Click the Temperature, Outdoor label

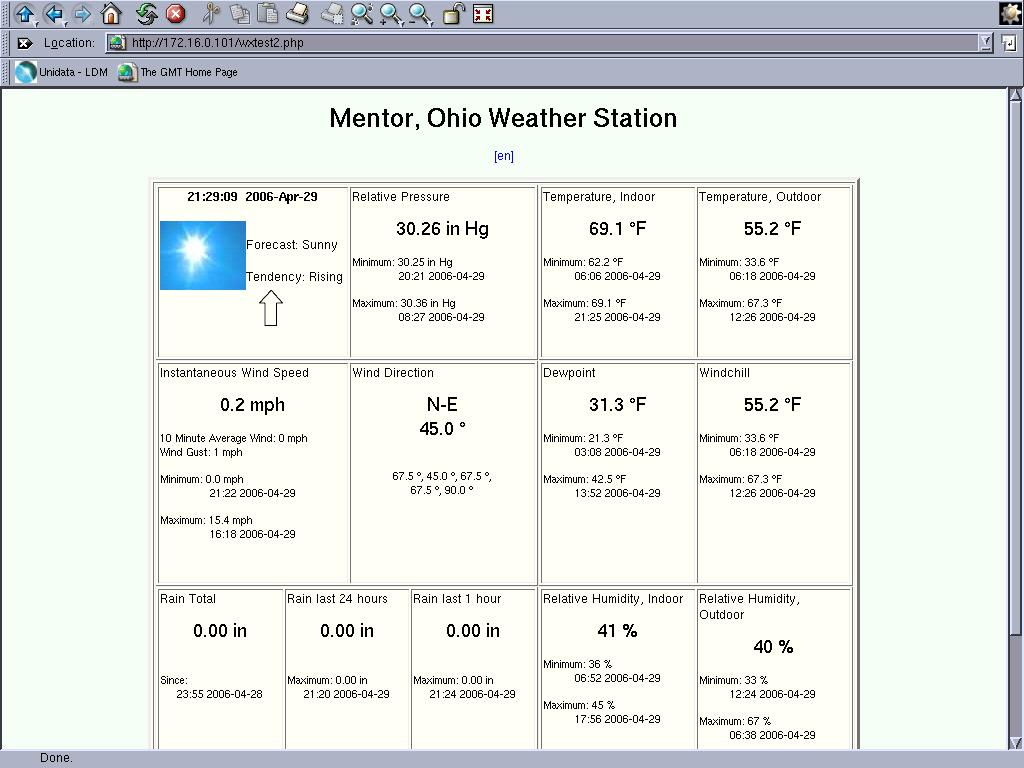click(x=760, y=197)
